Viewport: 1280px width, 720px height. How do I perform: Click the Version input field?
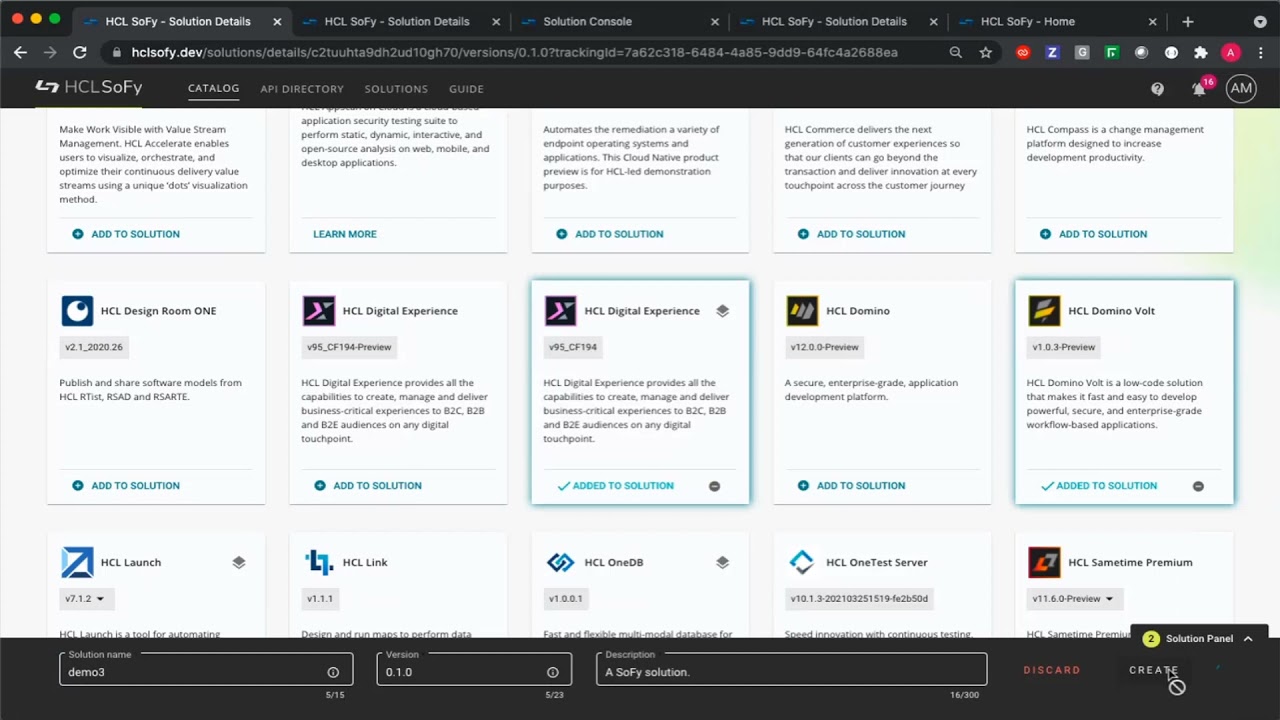[x=474, y=670]
